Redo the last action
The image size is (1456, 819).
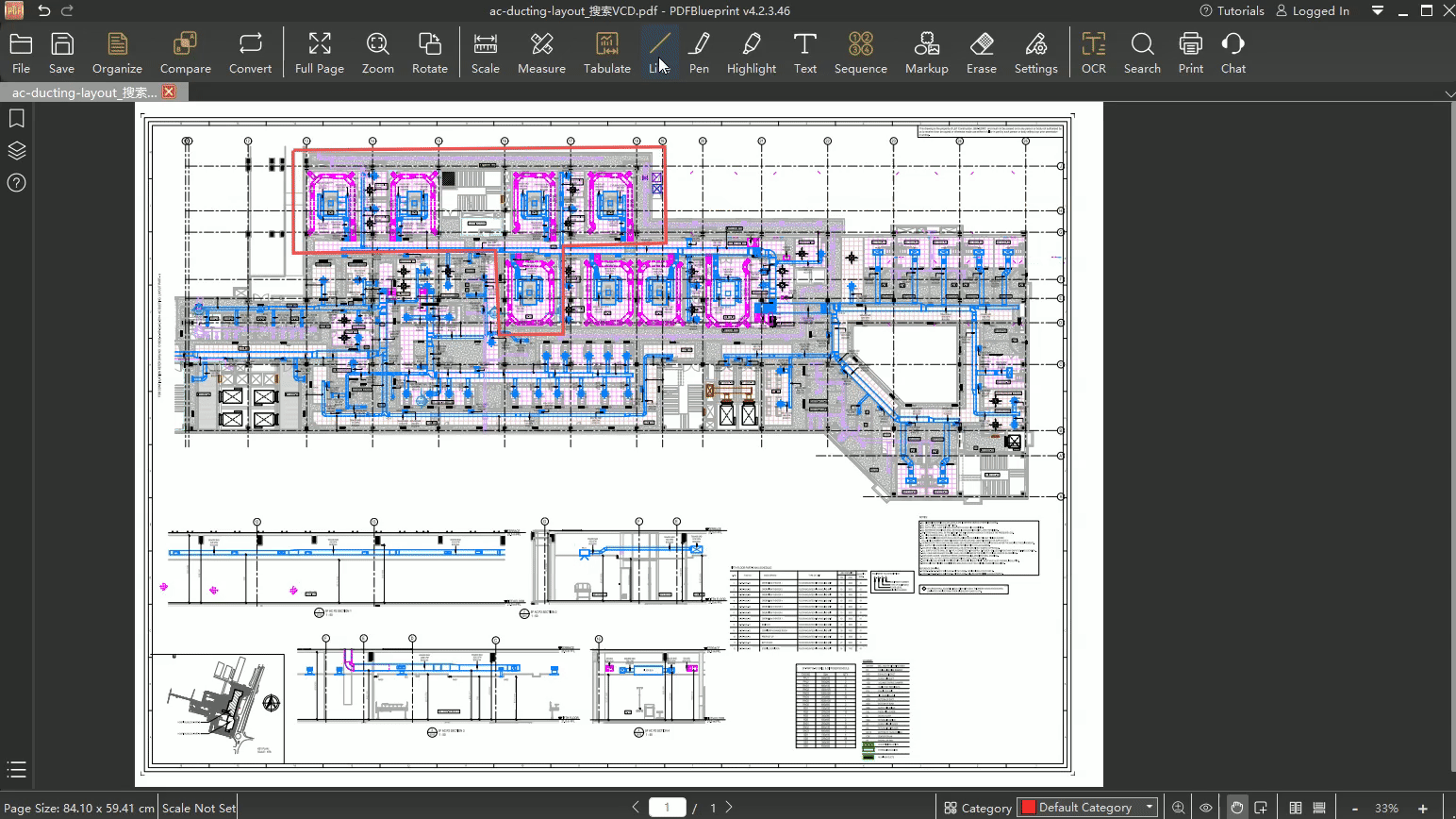click(x=67, y=10)
